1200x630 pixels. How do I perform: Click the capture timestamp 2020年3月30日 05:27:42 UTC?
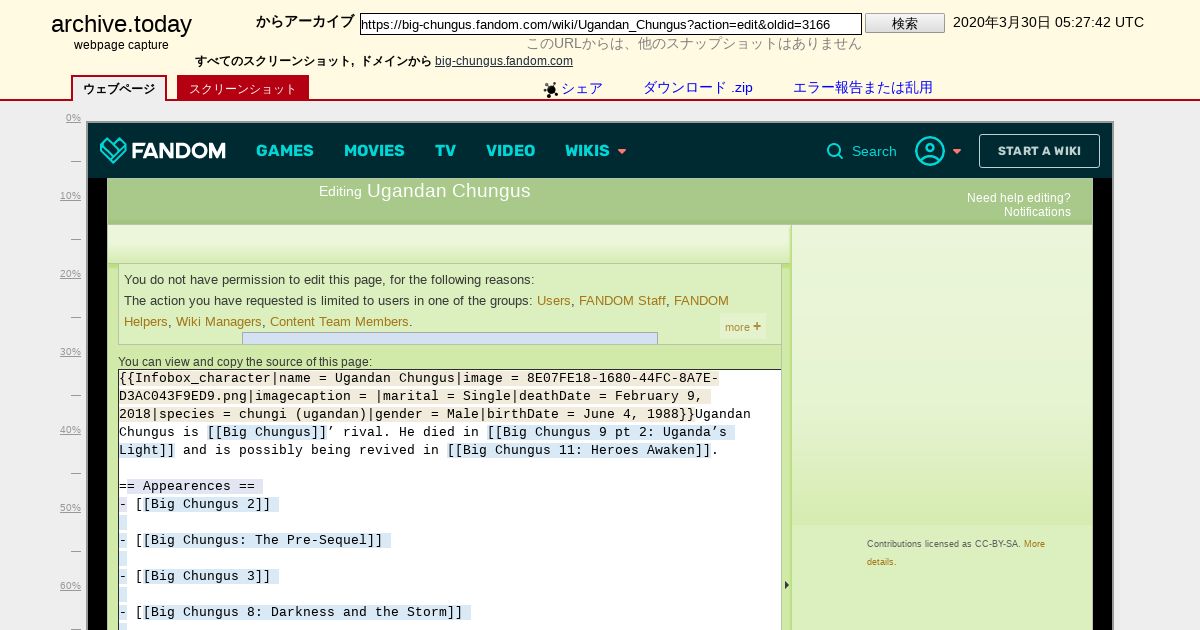click(x=1048, y=22)
